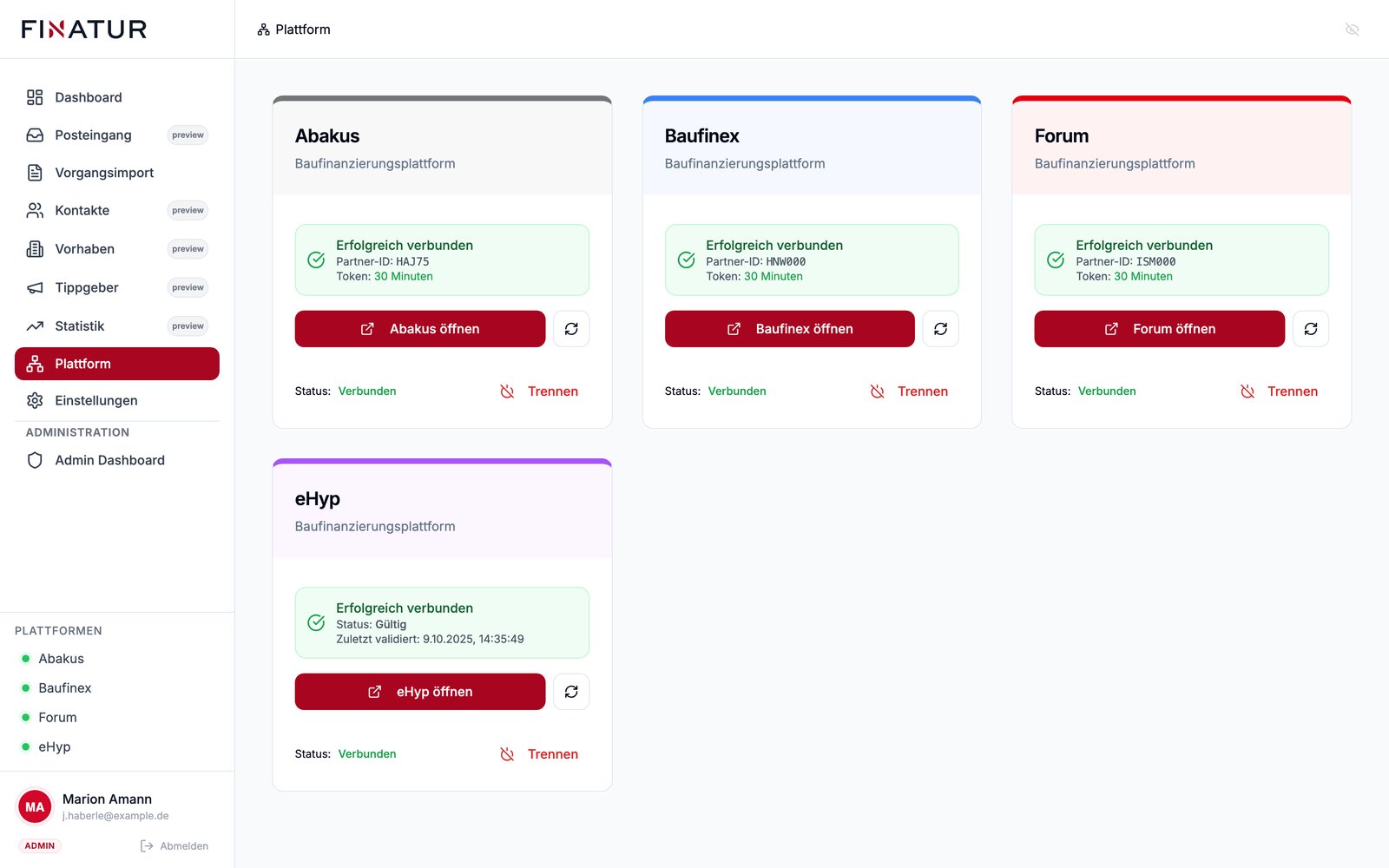1389x868 pixels.
Task: Select Kontakte in the sidebar
Action: click(x=117, y=211)
